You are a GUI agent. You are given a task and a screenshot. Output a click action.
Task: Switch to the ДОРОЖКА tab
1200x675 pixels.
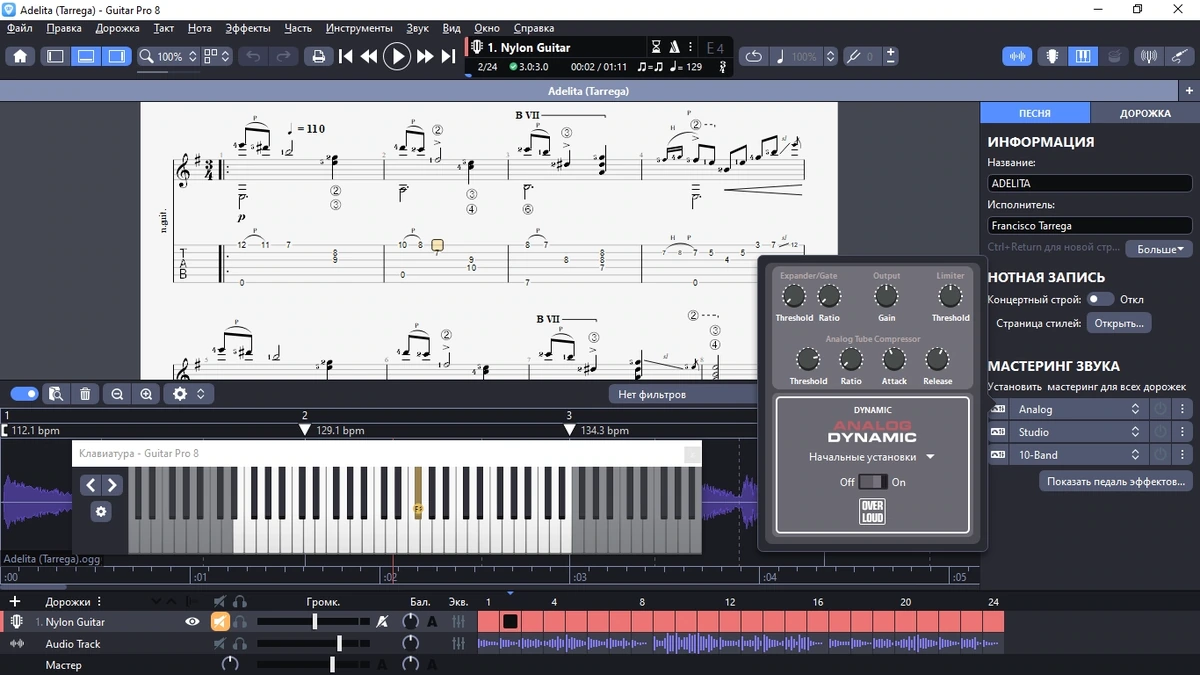pos(1145,113)
